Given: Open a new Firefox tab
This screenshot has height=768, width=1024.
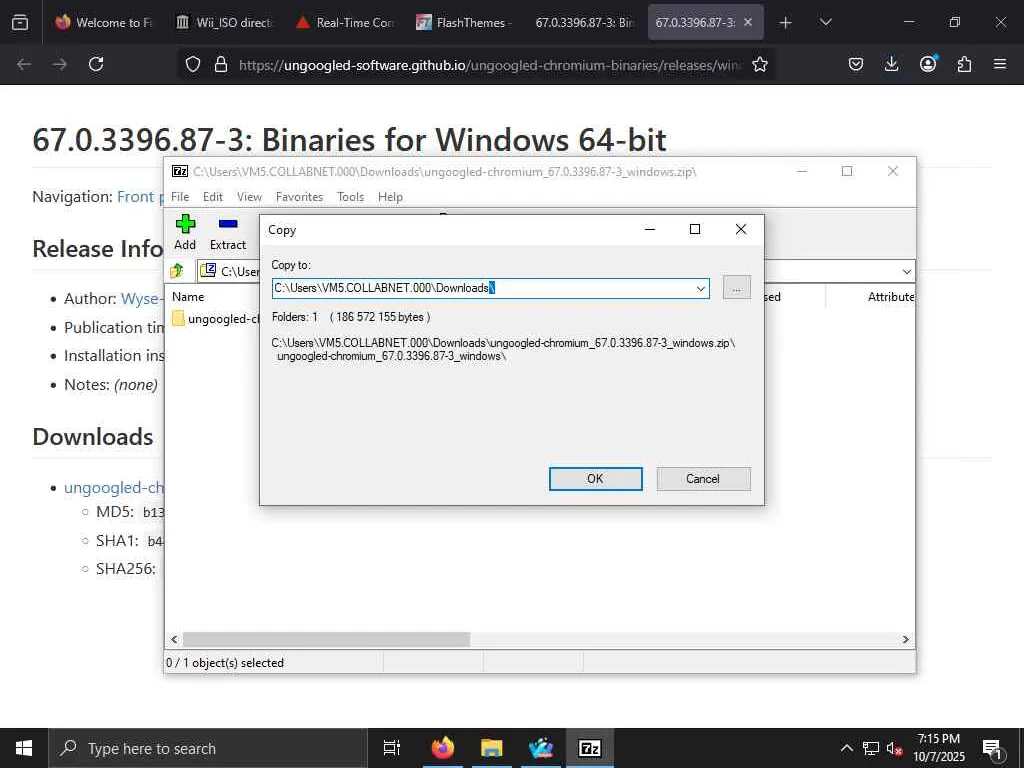Looking at the screenshot, I should click(786, 23).
